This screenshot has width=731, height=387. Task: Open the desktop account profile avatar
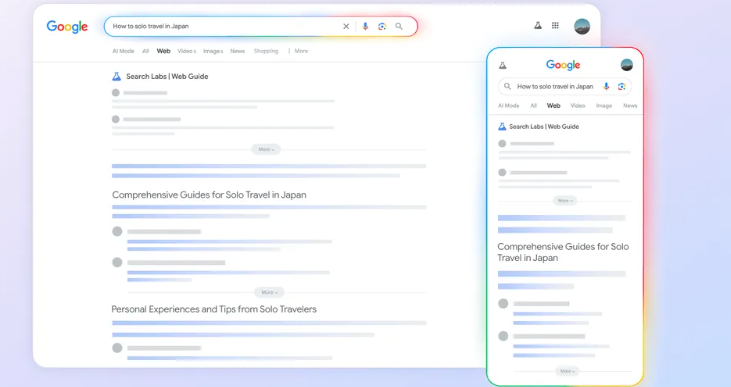(582, 26)
